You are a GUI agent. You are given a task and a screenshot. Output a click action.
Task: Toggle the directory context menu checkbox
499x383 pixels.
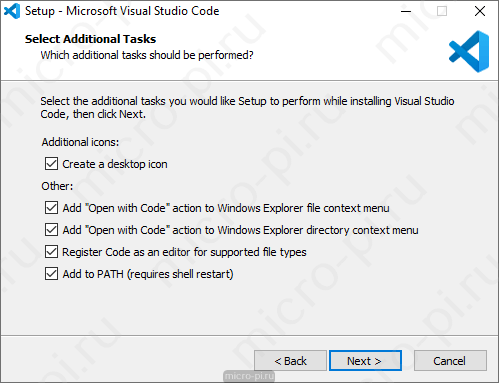click(x=51, y=230)
